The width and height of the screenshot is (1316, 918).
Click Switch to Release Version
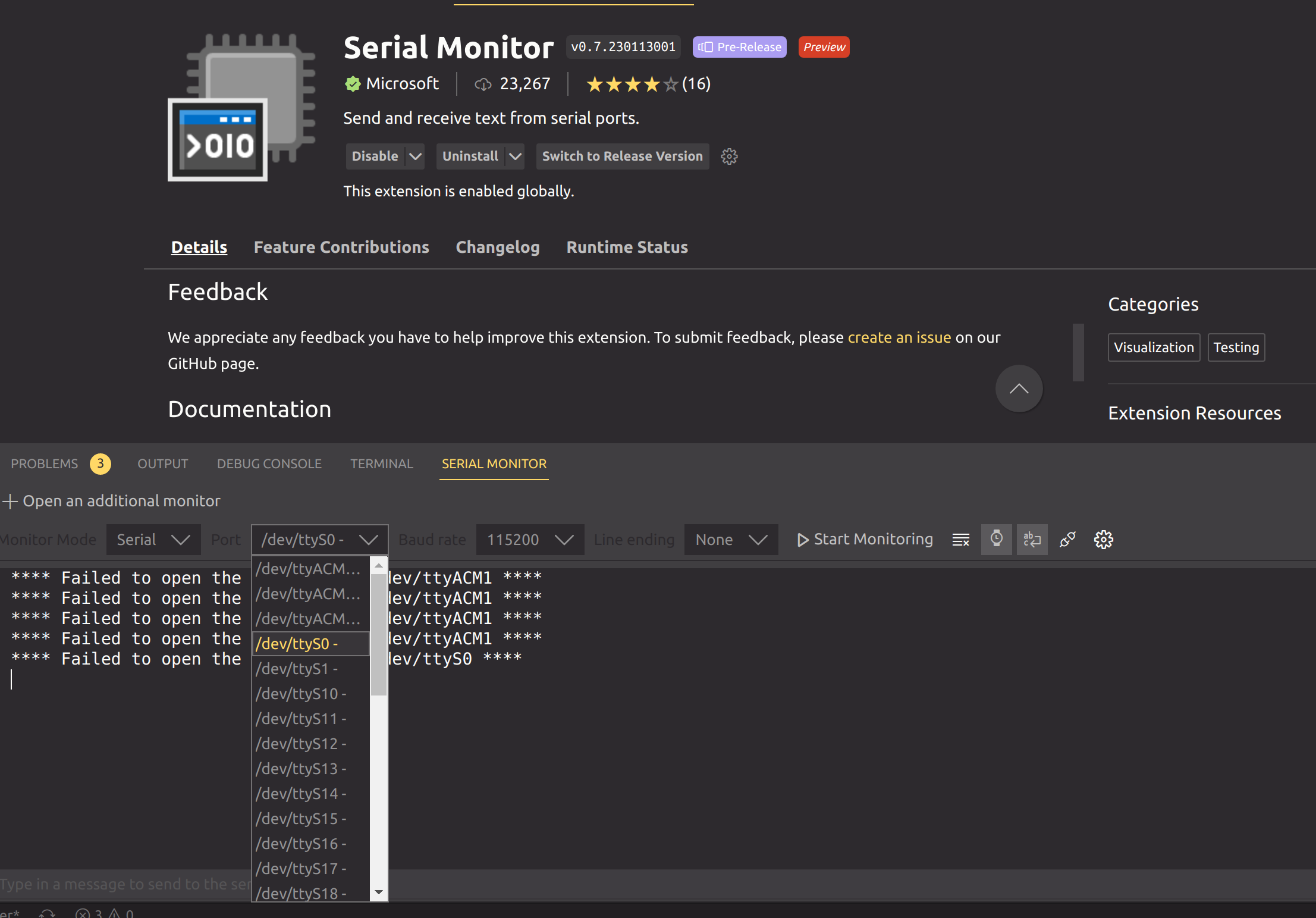click(x=622, y=156)
